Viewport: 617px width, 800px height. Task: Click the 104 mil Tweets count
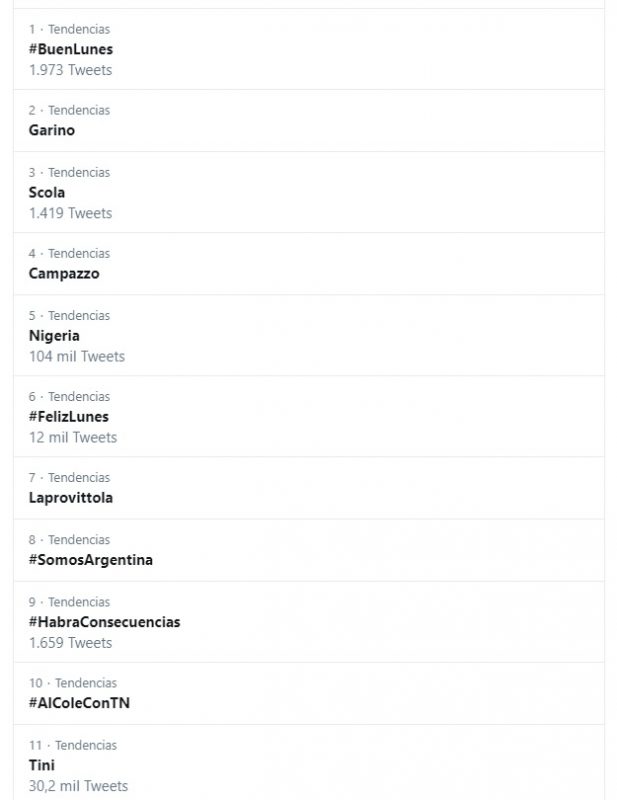77,356
